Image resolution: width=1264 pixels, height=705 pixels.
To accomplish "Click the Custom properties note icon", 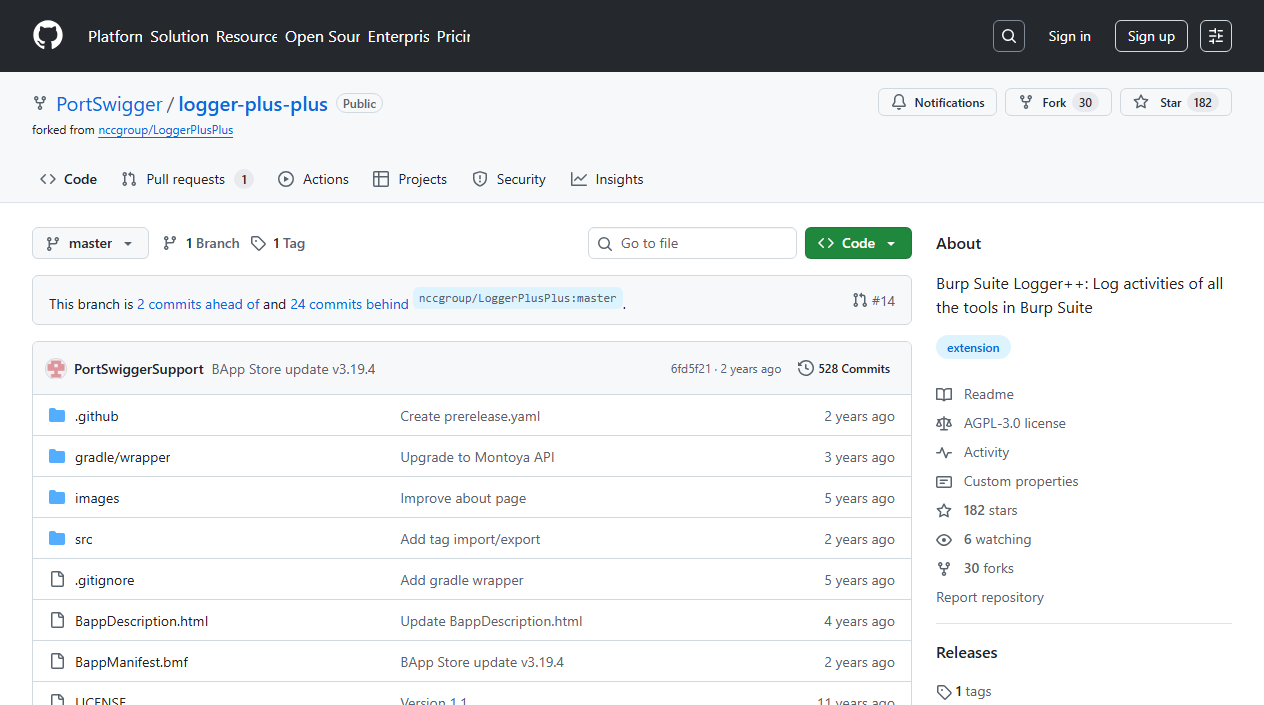I will coord(944,481).
